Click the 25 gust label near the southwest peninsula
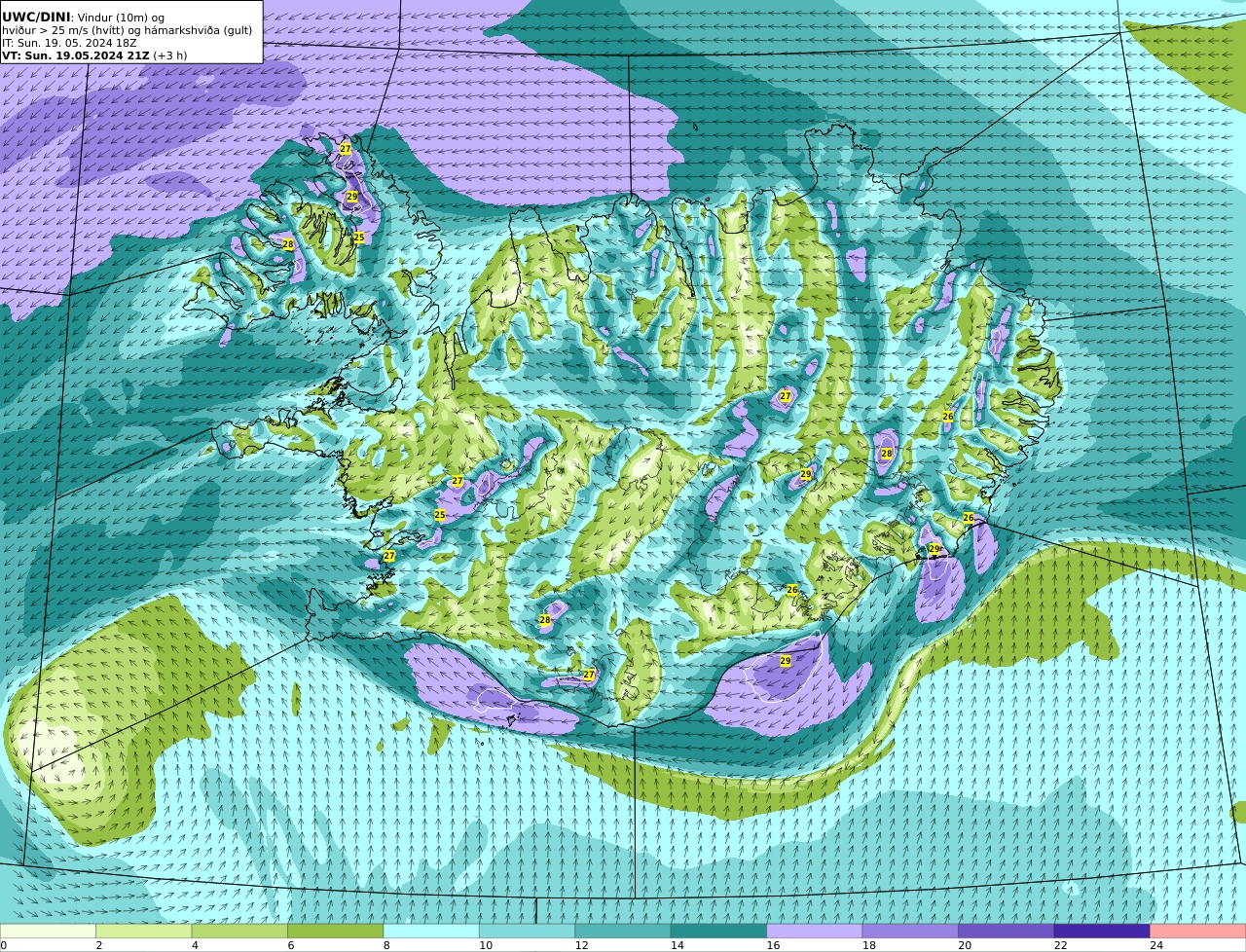 point(440,515)
